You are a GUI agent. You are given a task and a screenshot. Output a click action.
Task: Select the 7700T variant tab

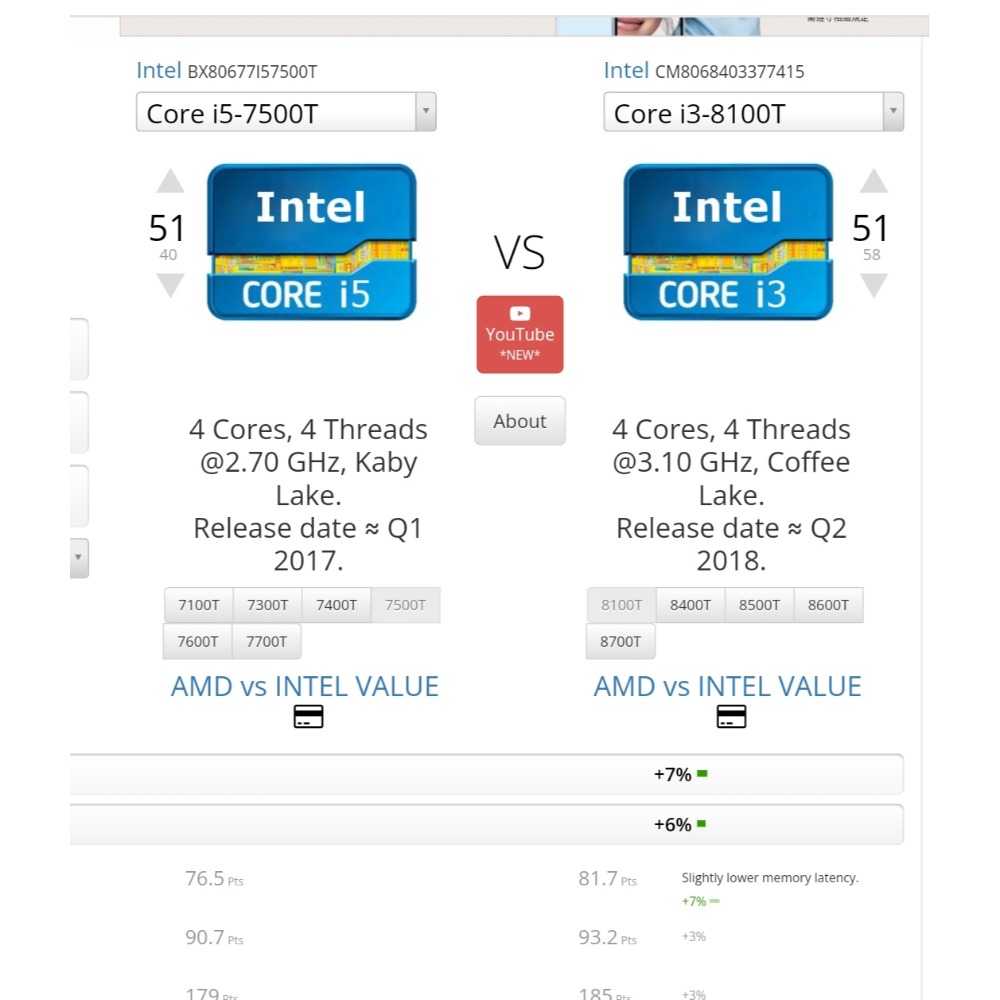pos(266,642)
